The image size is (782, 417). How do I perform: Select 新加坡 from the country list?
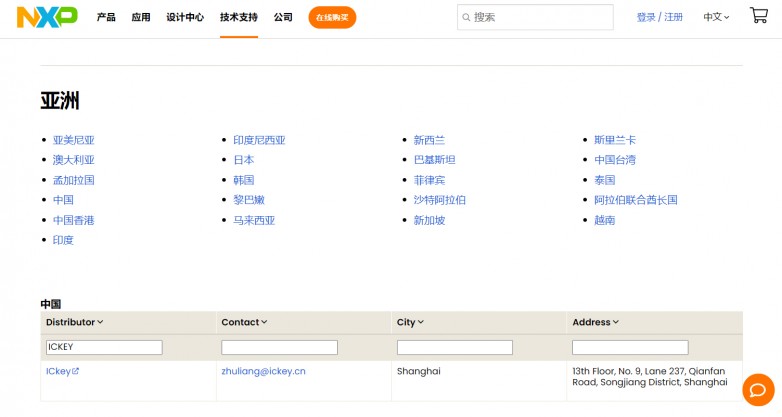pos(429,220)
